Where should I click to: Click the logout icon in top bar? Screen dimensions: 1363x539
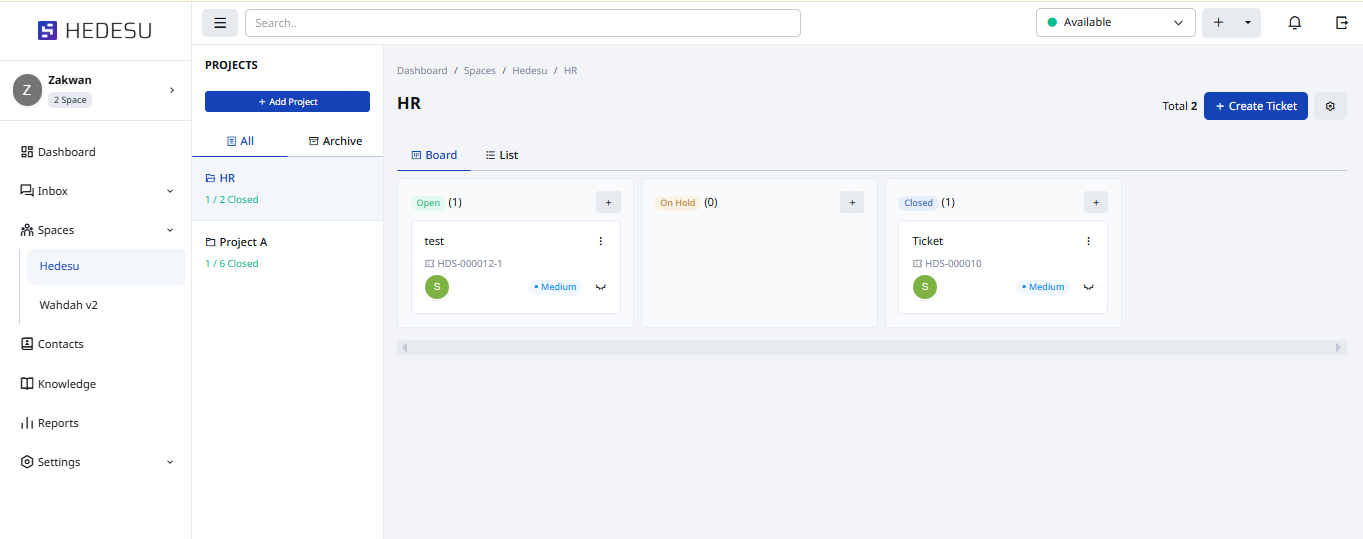coord(1341,23)
